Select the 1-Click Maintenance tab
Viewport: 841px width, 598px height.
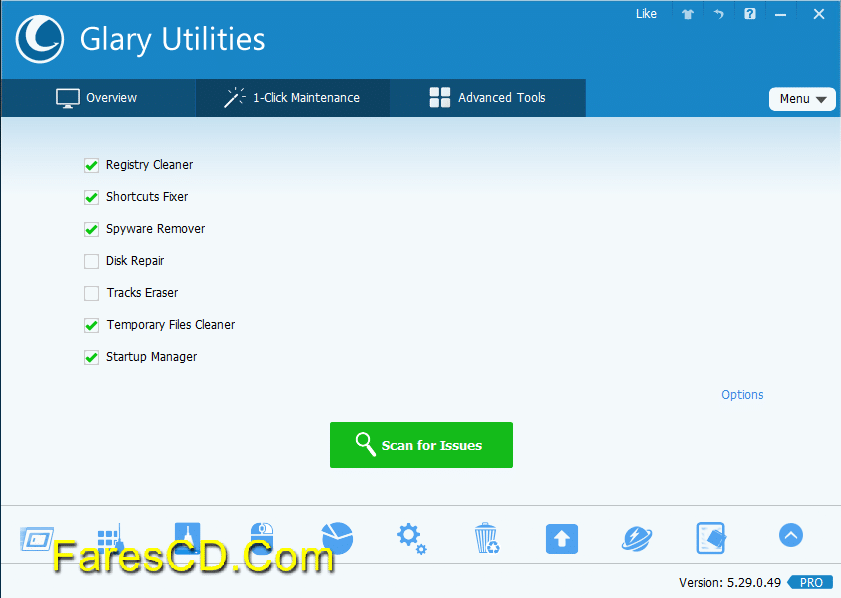(x=293, y=98)
